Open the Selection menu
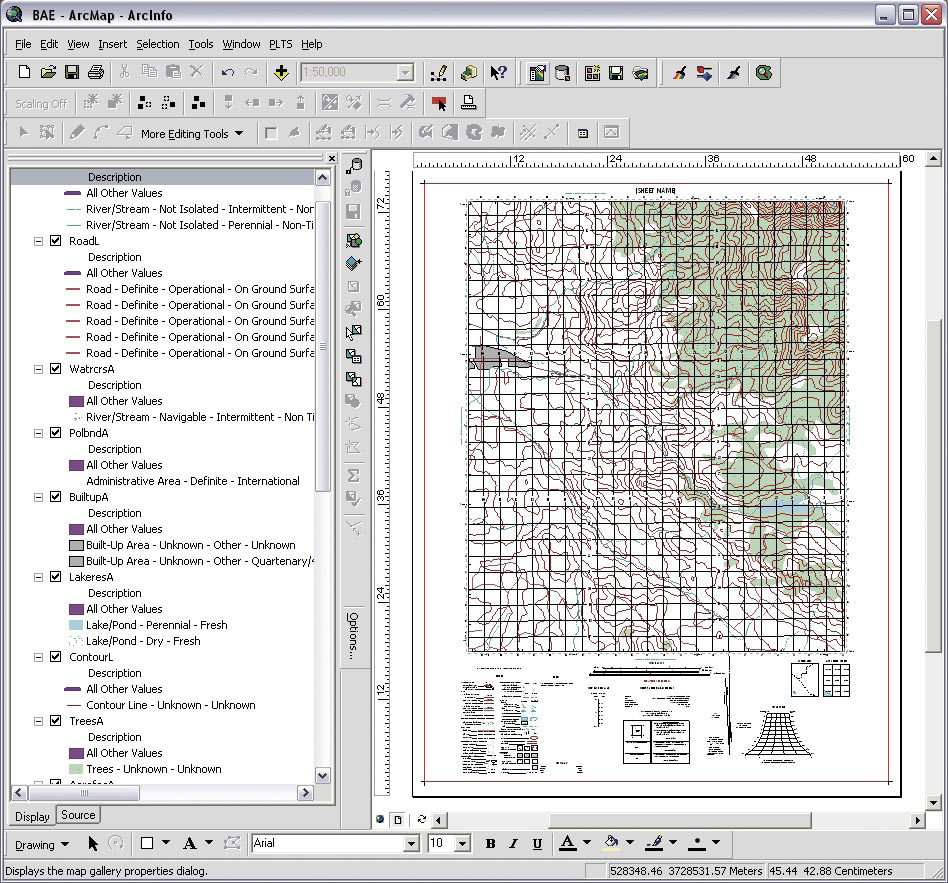Image resolution: width=948 pixels, height=883 pixels. (157, 44)
